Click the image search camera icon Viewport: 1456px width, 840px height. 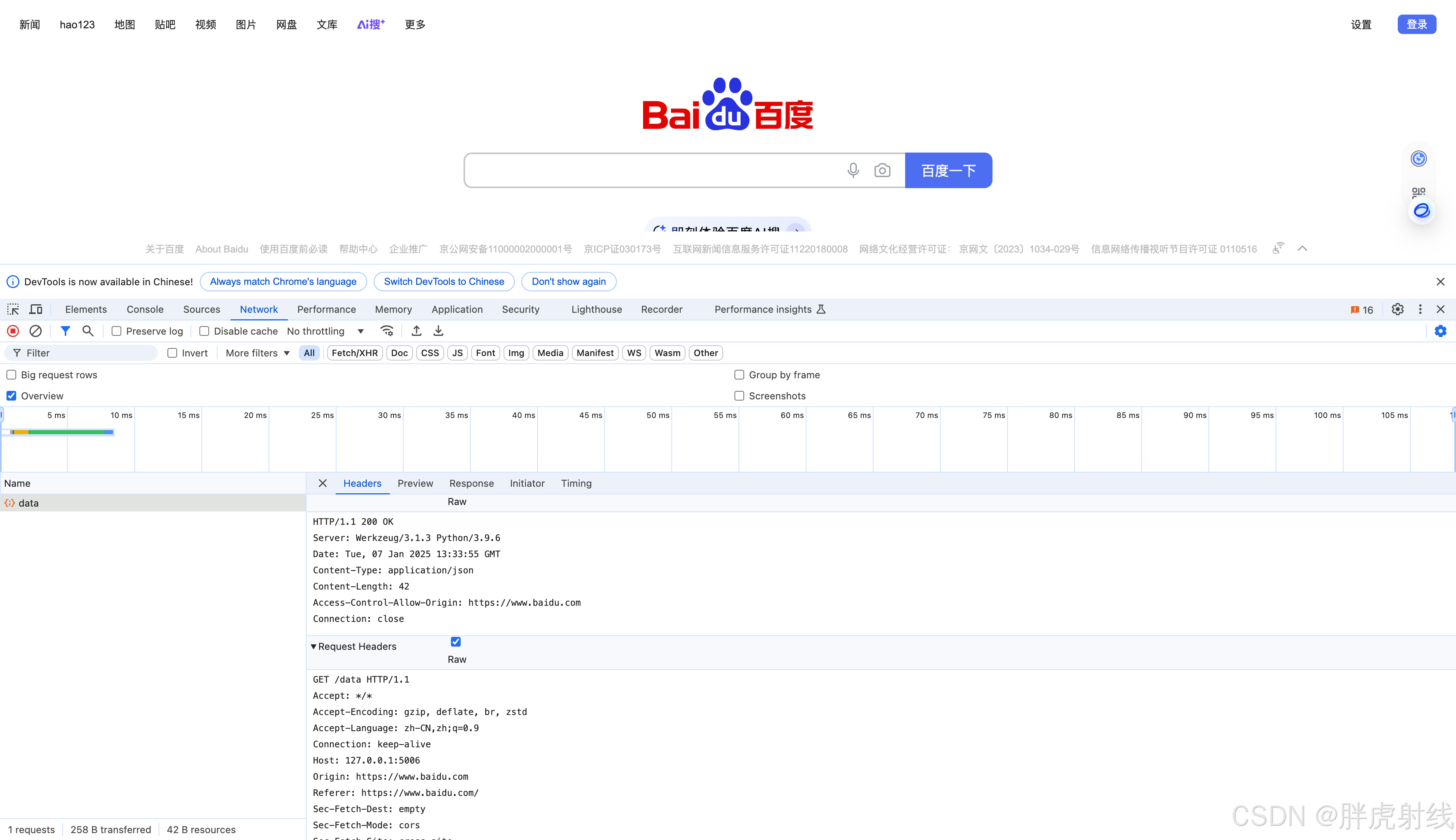(882, 170)
